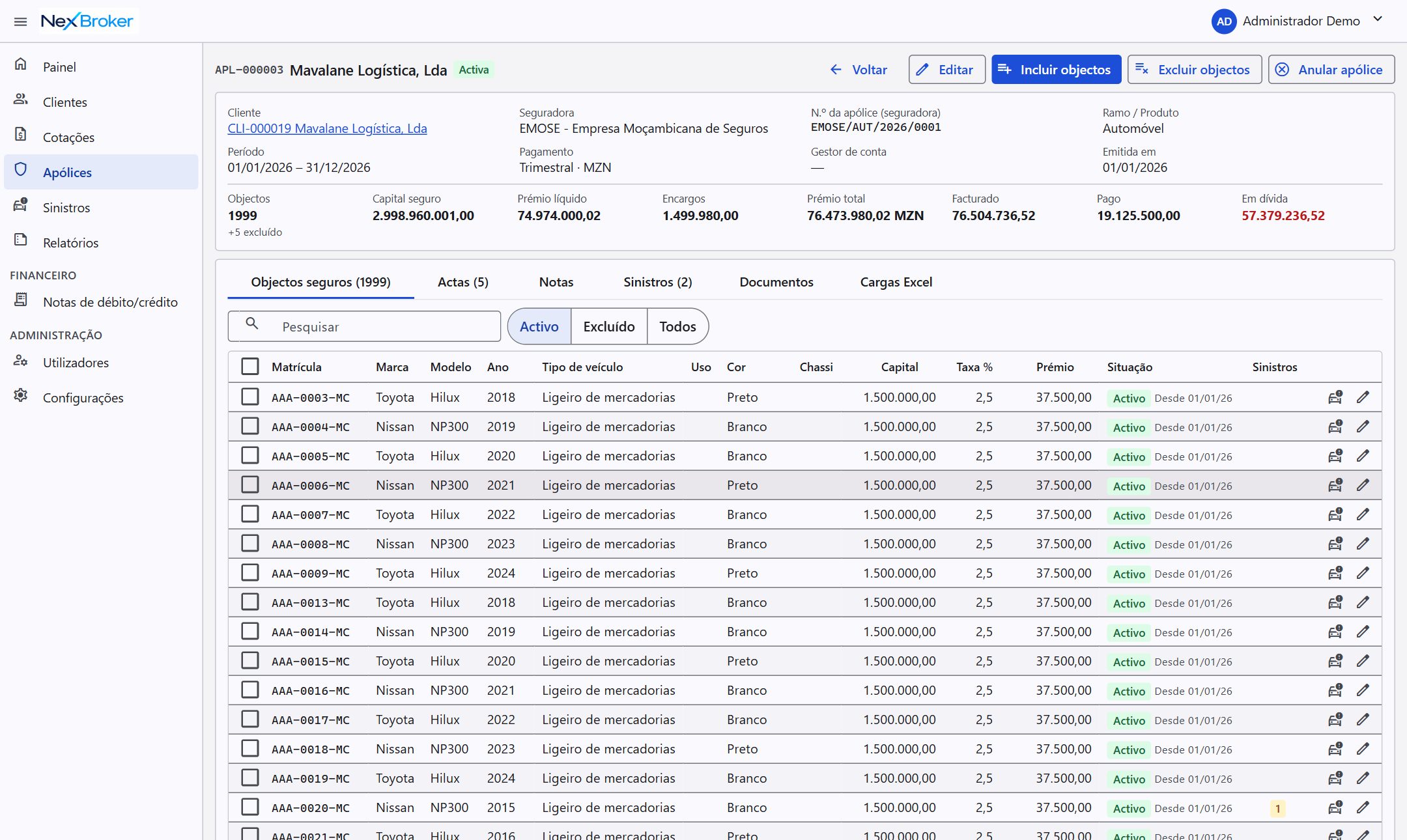Viewport: 1407px width, 840px height.
Task: Switch to the Actas (5) tab
Action: 463,282
